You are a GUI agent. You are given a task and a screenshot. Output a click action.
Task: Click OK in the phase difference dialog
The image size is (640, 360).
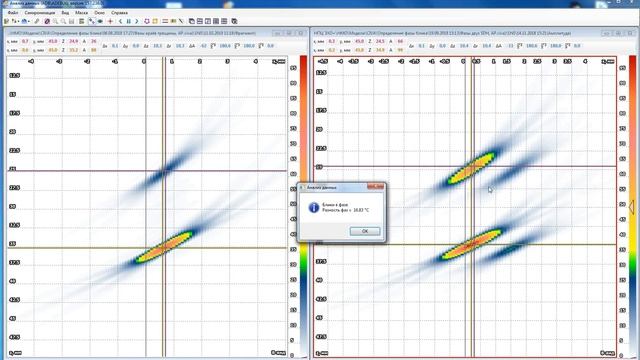pos(365,231)
